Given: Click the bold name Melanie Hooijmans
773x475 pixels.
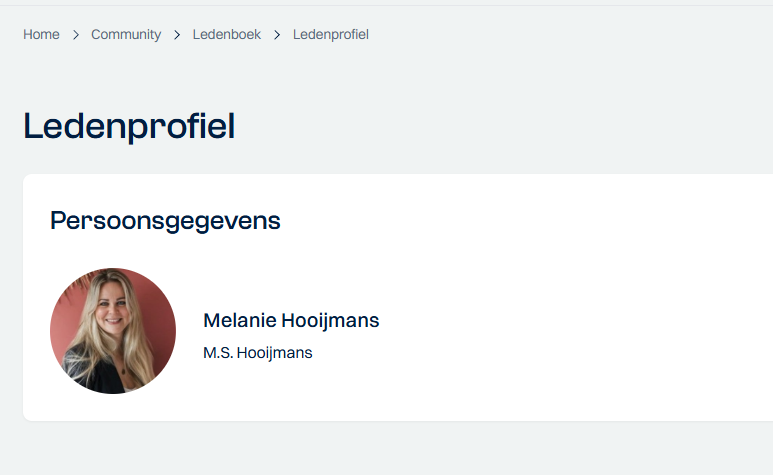Looking at the screenshot, I should pyautogui.click(x=291, y=320).
